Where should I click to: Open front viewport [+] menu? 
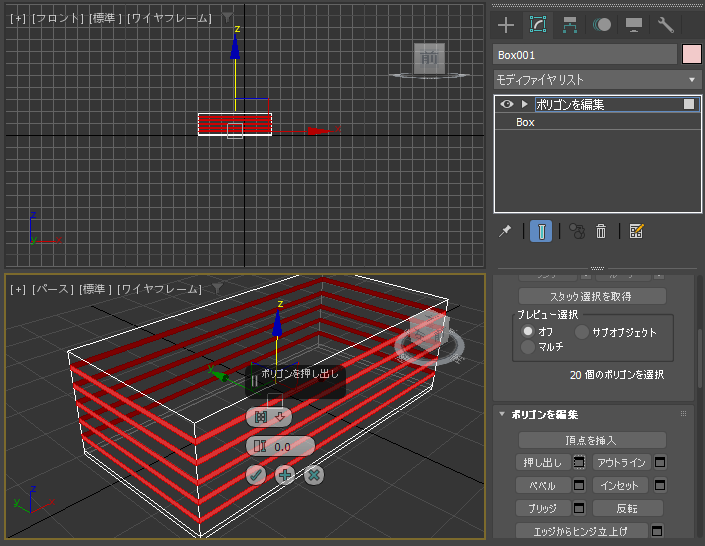click(x=18, y=18)
